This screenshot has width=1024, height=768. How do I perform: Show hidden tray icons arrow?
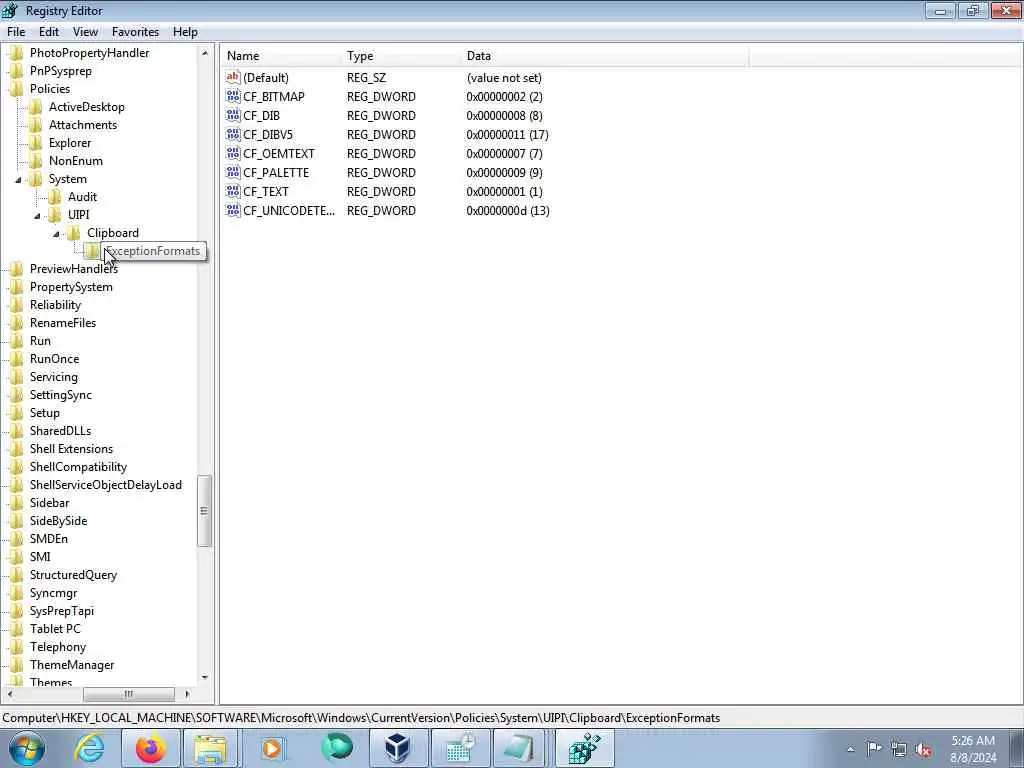(850, 750)
